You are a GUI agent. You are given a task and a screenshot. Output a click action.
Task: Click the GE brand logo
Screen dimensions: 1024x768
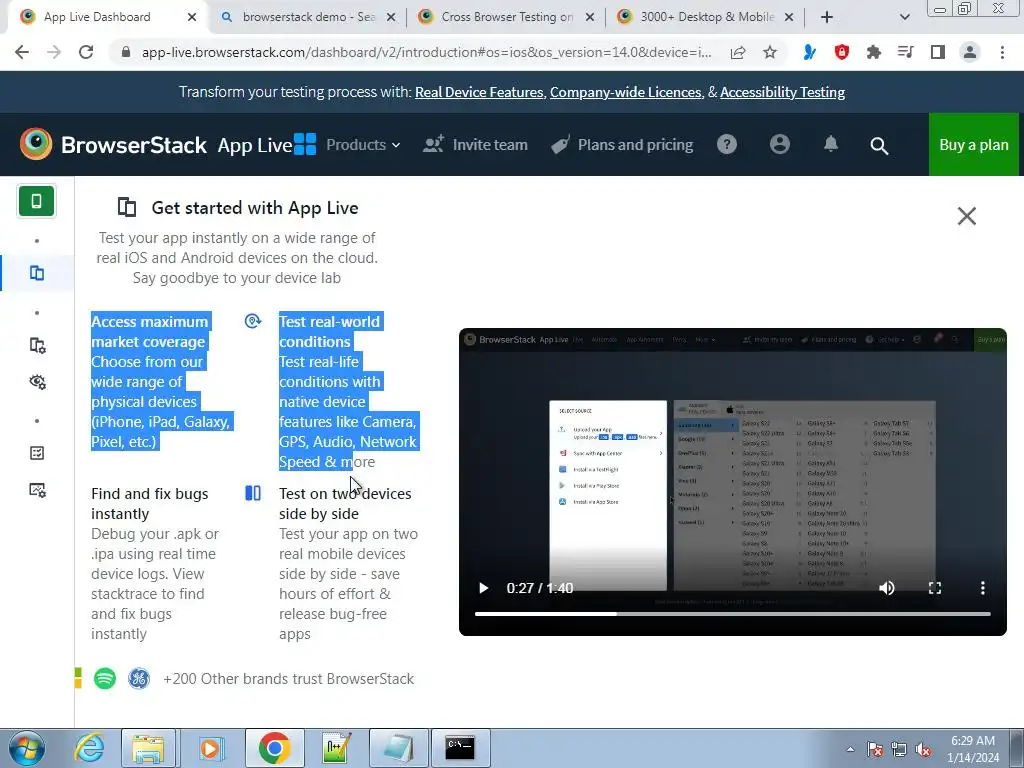point(138,679)
